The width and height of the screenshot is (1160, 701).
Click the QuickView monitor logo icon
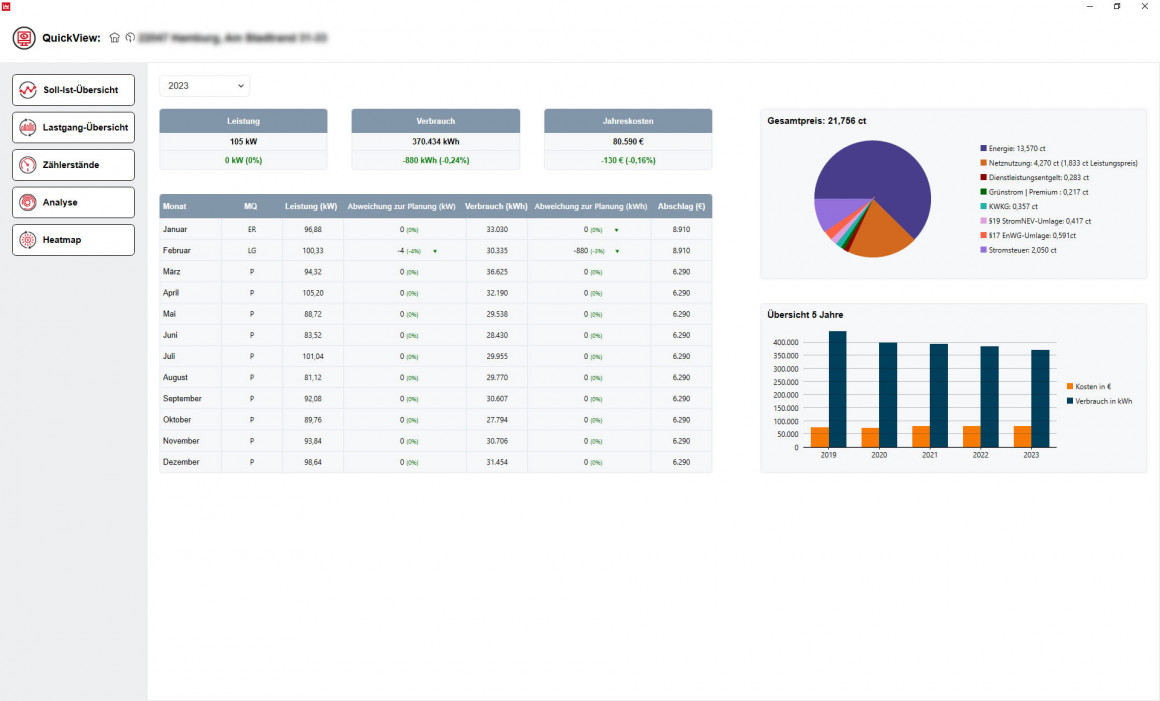click(x=24, y=38)
